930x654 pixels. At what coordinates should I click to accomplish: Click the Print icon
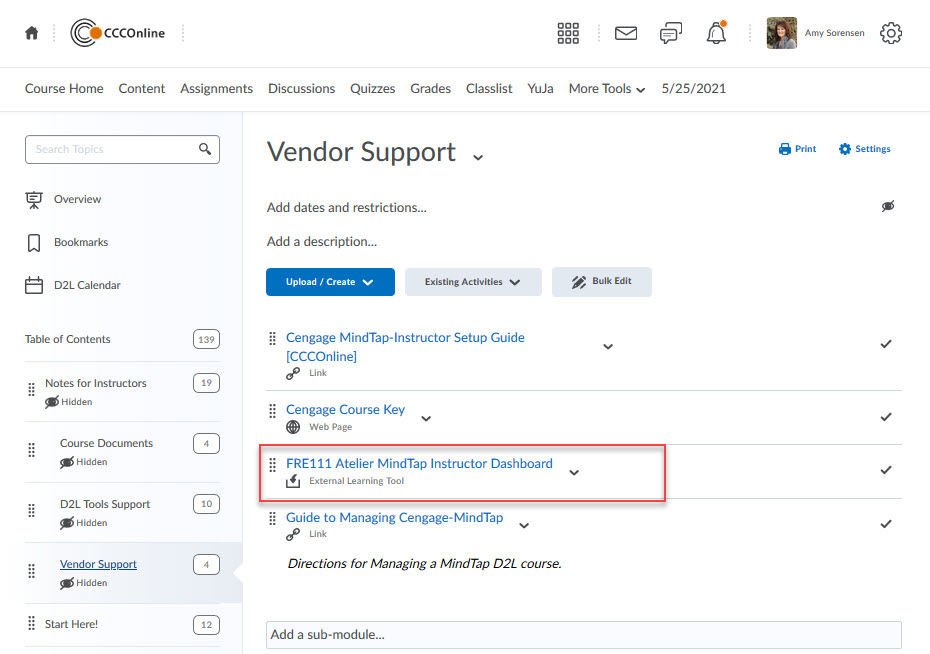point(785,149)
